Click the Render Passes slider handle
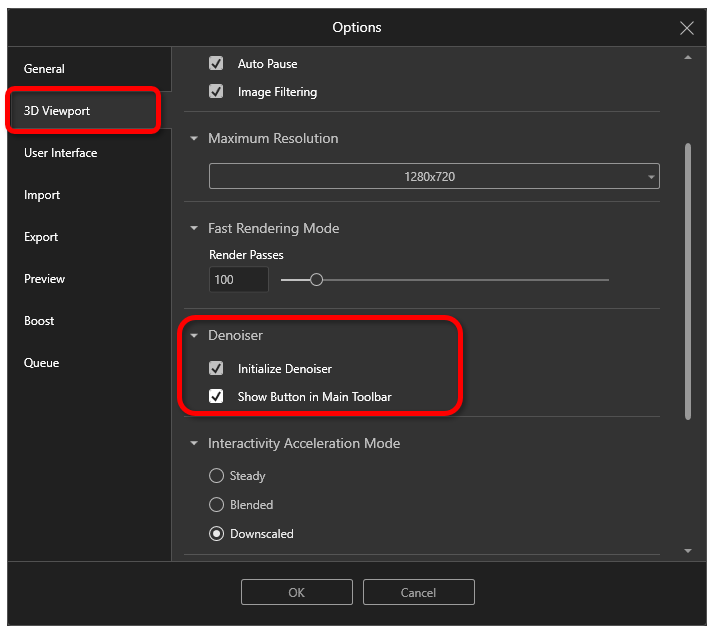Image resolution: width=716 pixels, height=634 pixels. pyautogui.click(x=316, y=280)
